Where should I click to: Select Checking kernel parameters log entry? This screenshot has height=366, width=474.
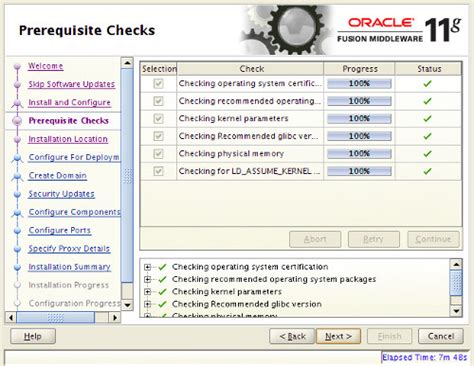pos(227,292)
